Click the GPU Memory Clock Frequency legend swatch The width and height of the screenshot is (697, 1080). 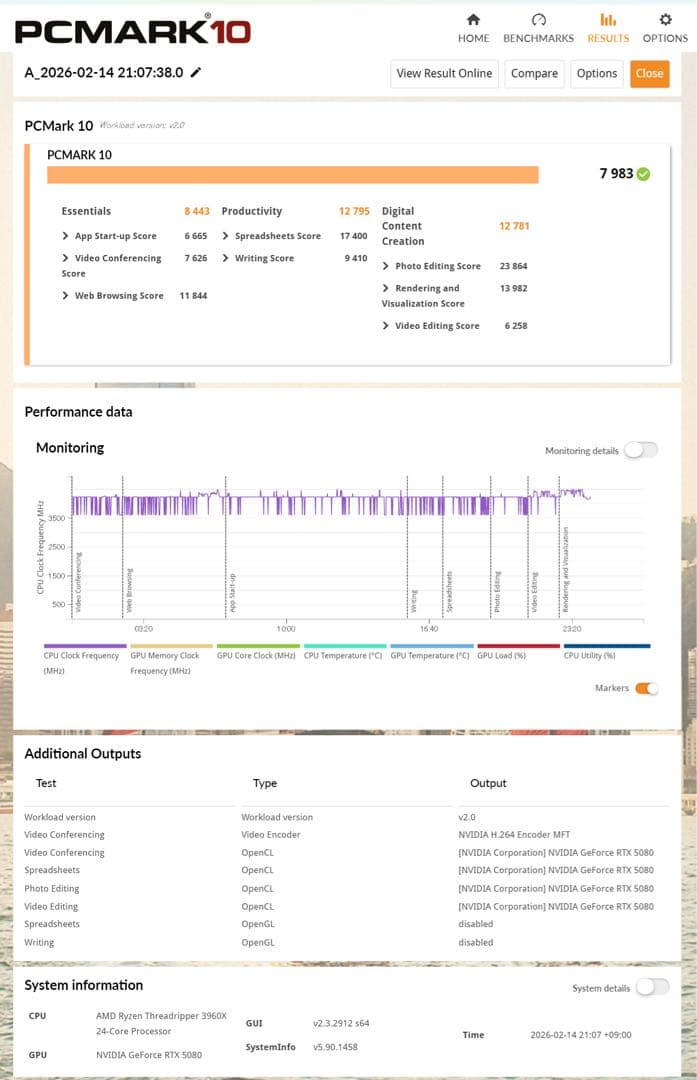171,646
